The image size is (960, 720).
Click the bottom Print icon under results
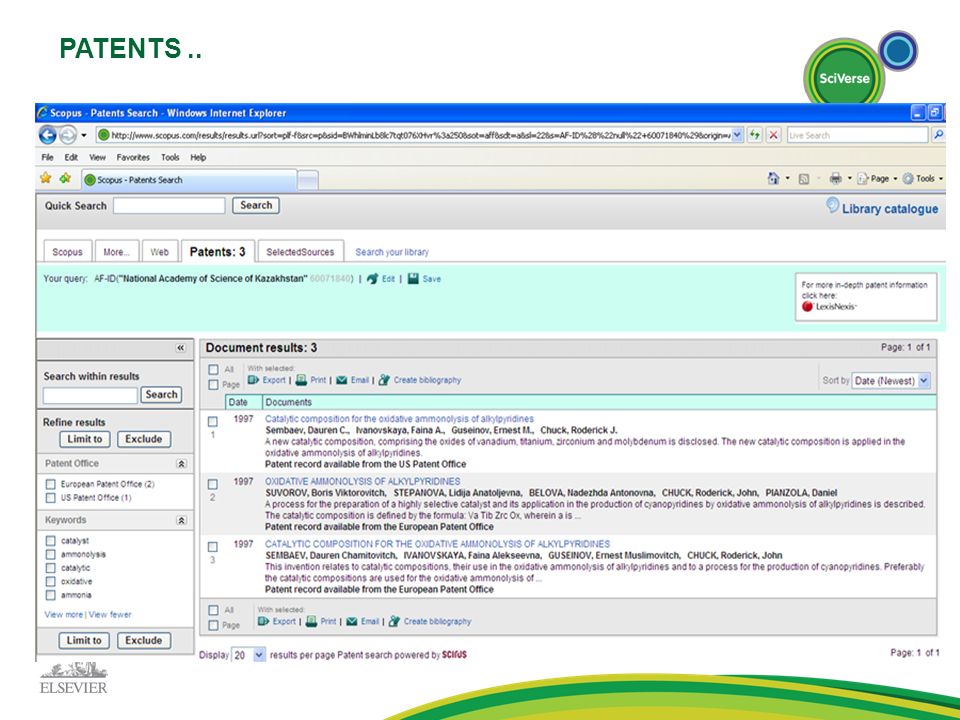pyautogui.click(x=311, y=621)
